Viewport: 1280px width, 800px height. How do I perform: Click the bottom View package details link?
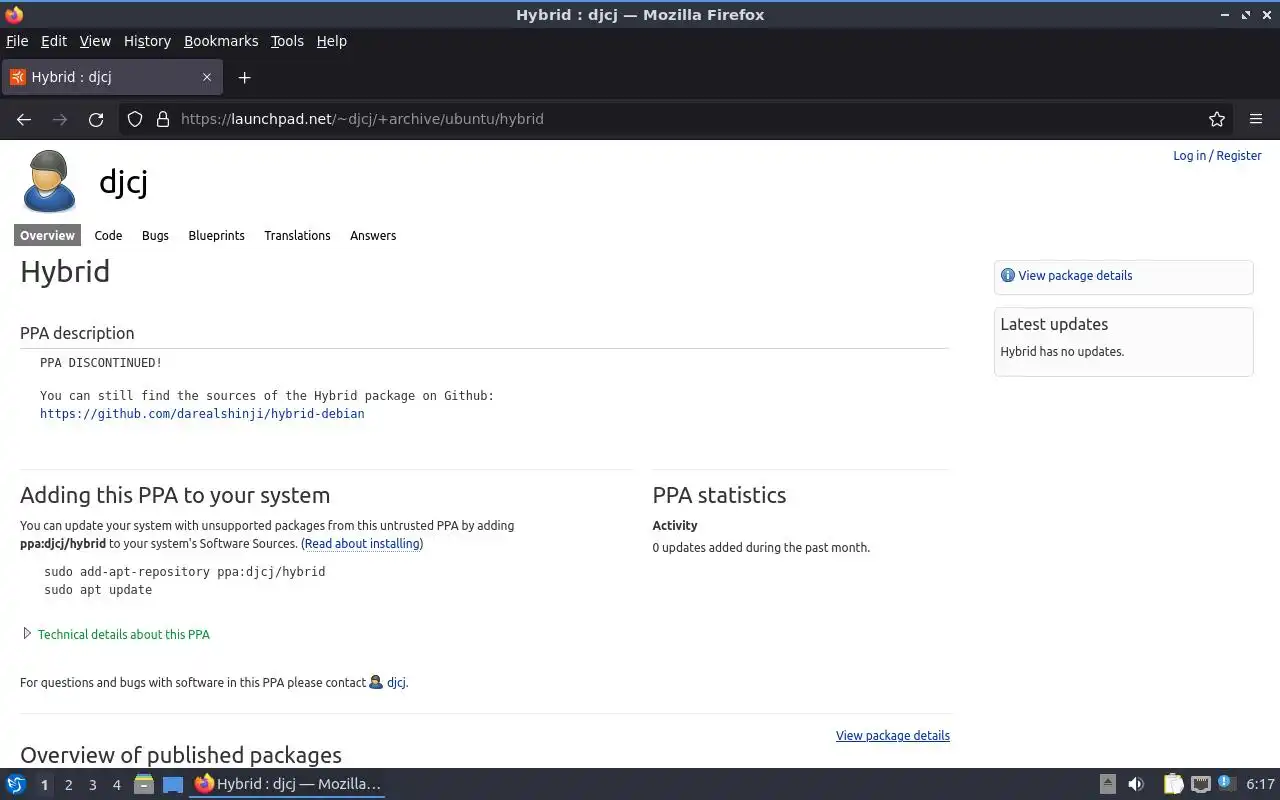pos(893,735)
